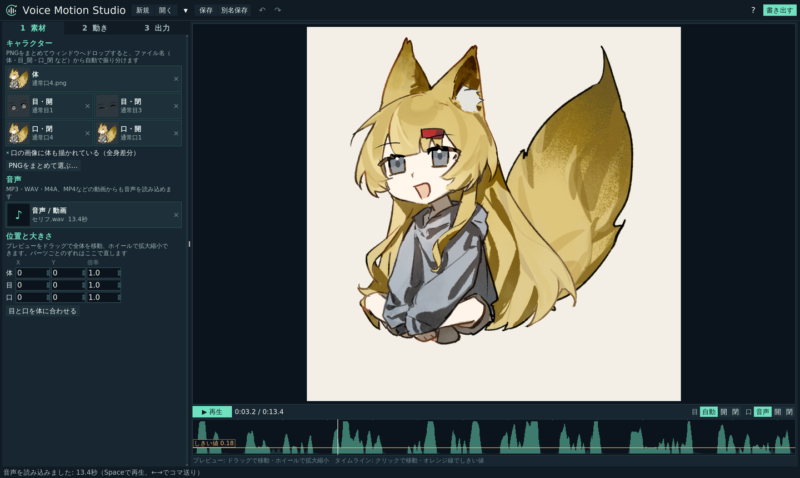The height and width of the screenshot is (478, 800).
Task: Click the mouth (口) X position field
Action: point(33,297)
